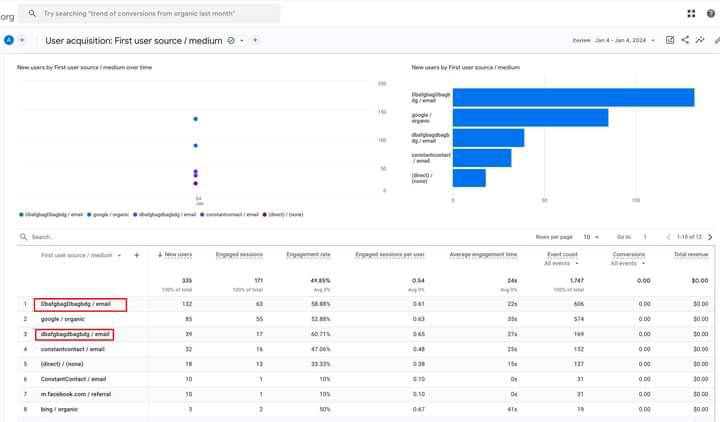The image size is (720, 422).
Task: Sort by 'Total revenue' column header
Action: pyautogui.click(x=691, y=254)
